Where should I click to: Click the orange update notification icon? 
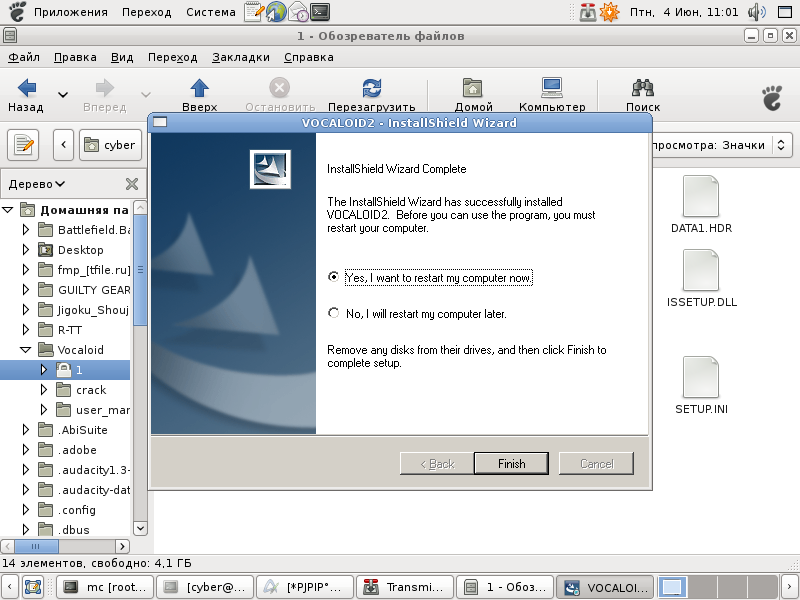pos(609,12)
